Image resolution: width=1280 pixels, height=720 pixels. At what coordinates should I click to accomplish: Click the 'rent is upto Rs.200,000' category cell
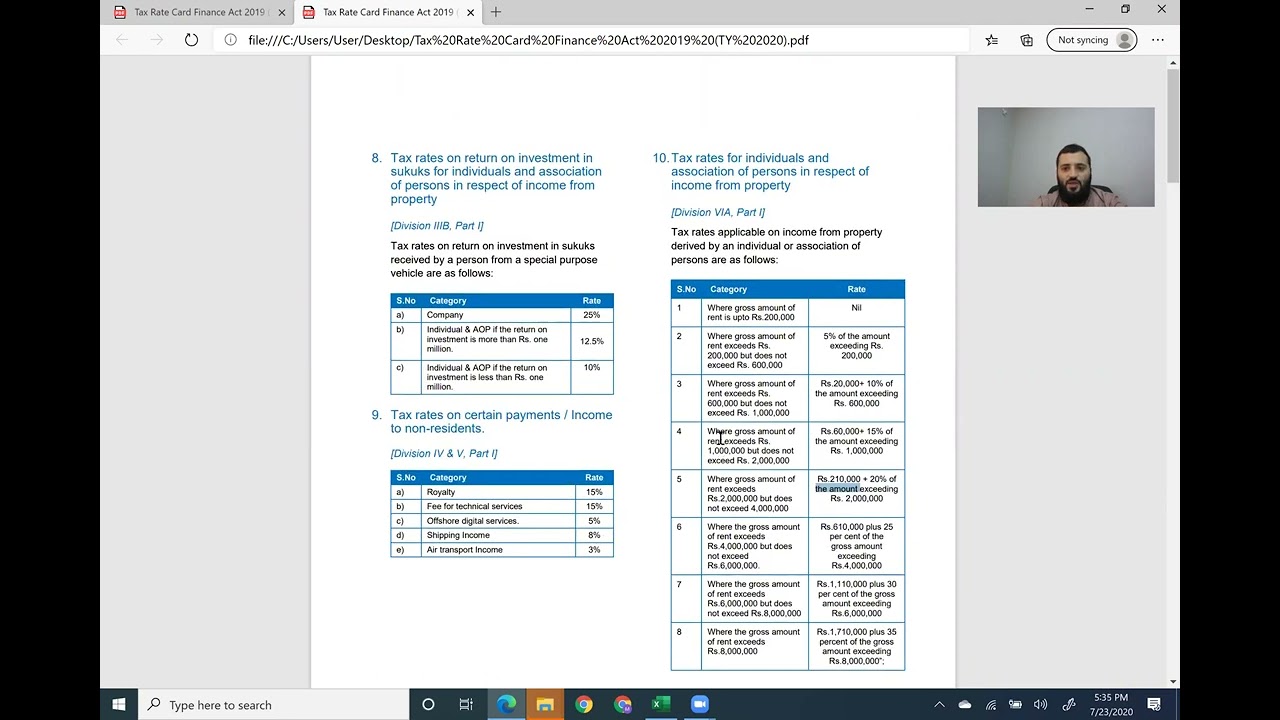click(x=754, y=312)
